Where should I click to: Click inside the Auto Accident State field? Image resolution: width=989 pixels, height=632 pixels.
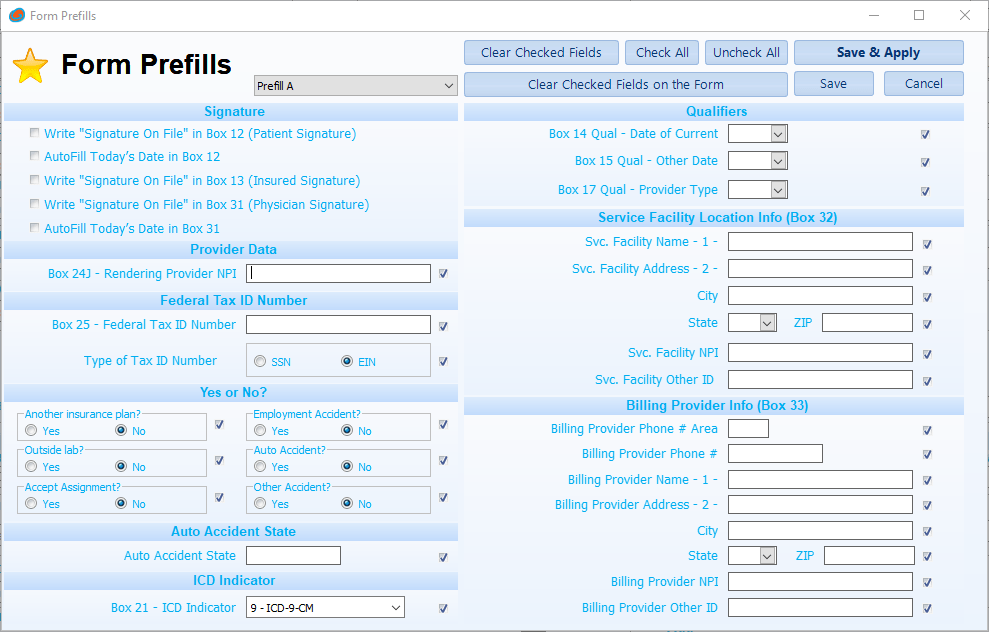[293, 555]
